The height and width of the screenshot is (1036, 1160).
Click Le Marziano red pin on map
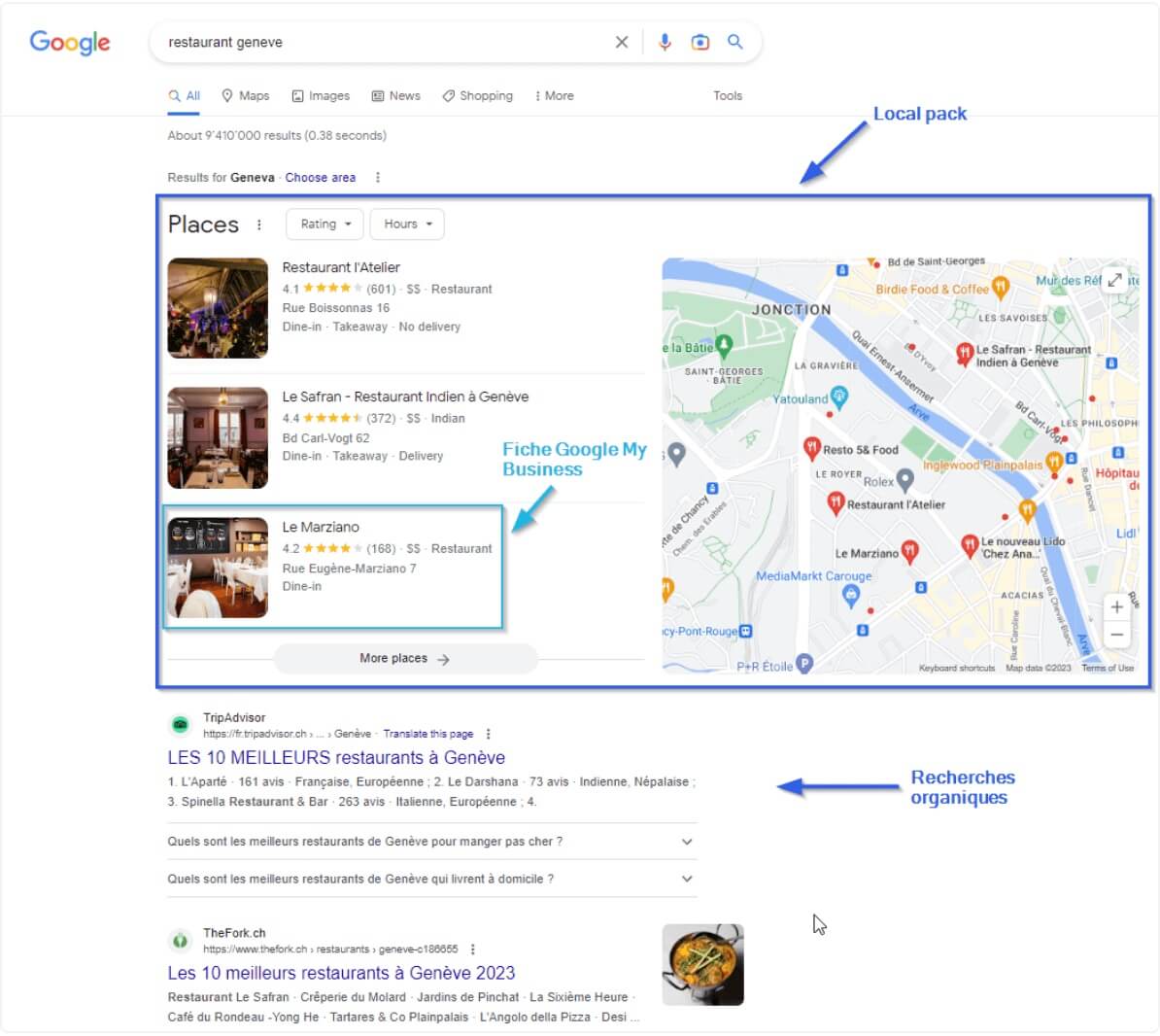tap(910, 551)
